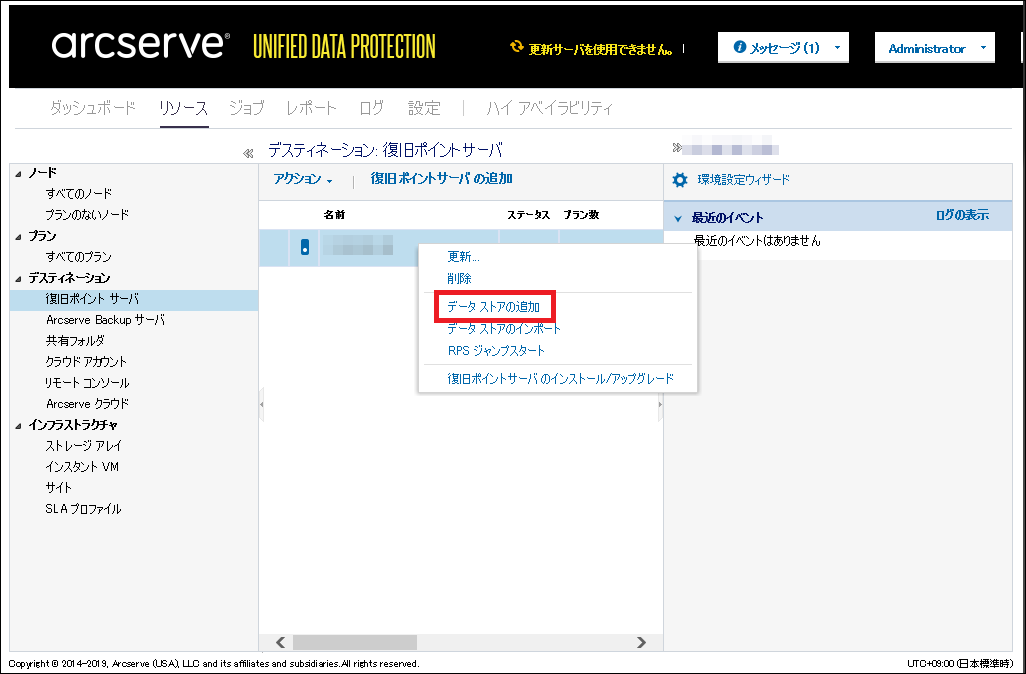Click the left splitter collapse handle

pyautogui.click(x=261, y=404)
